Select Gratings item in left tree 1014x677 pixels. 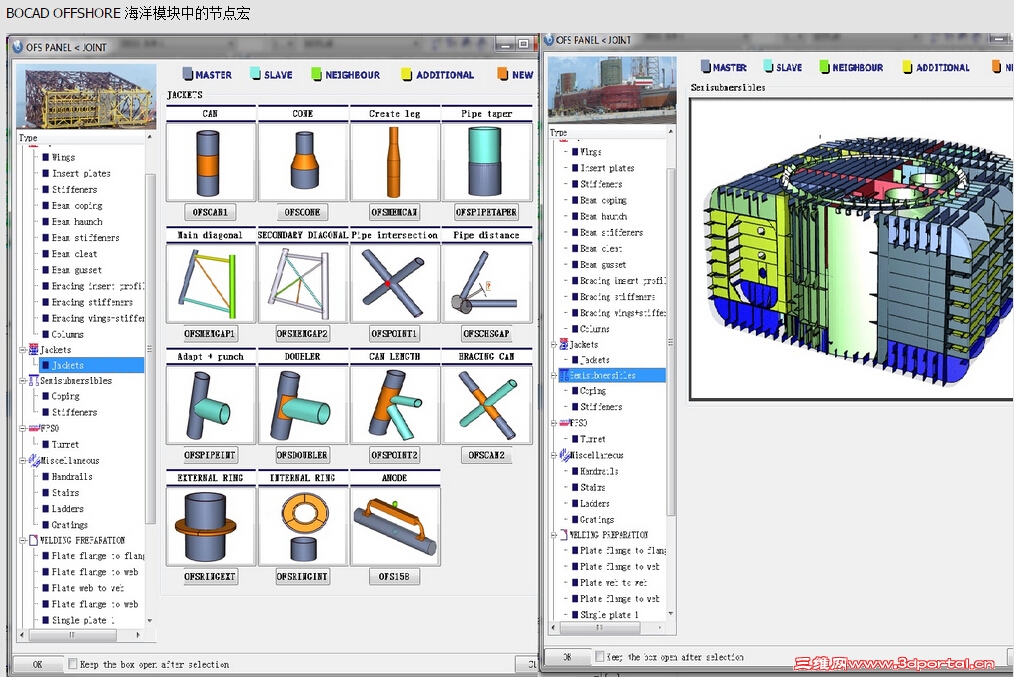(x=69, y=525)
